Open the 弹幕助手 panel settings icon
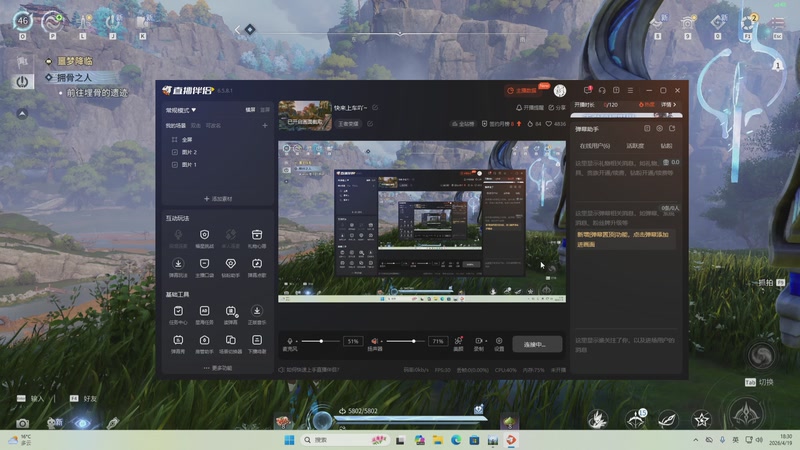 (x=659, y=129)
